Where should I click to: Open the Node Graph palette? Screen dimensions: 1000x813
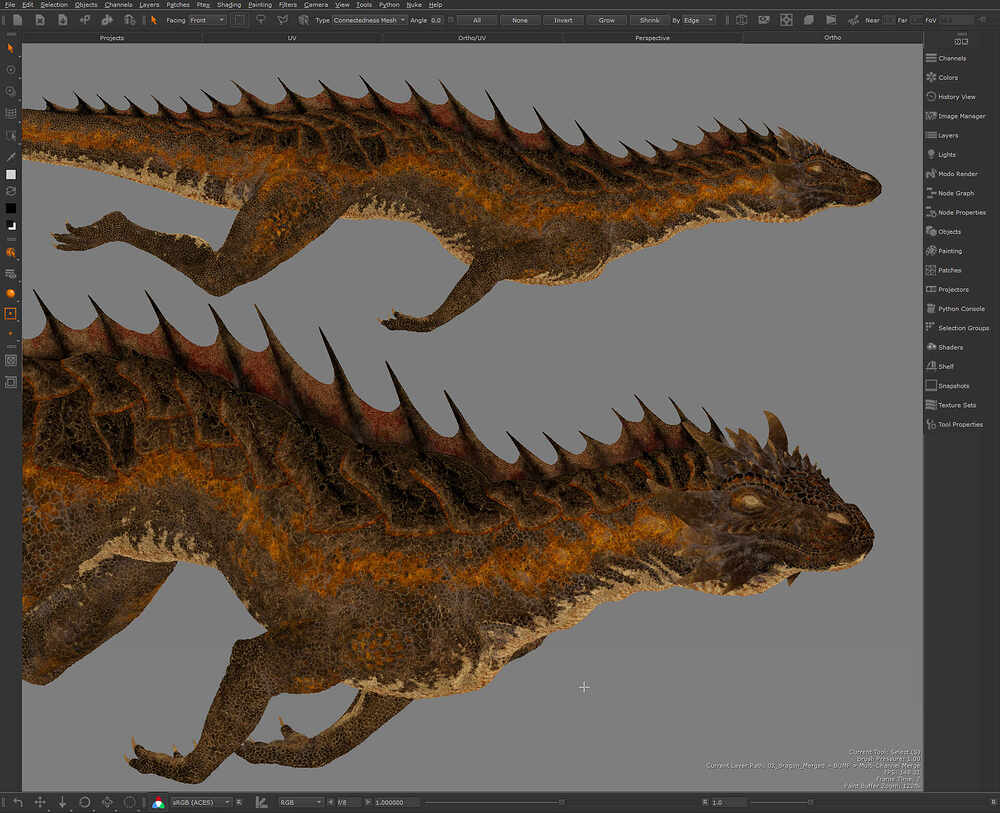coord(950,193)
